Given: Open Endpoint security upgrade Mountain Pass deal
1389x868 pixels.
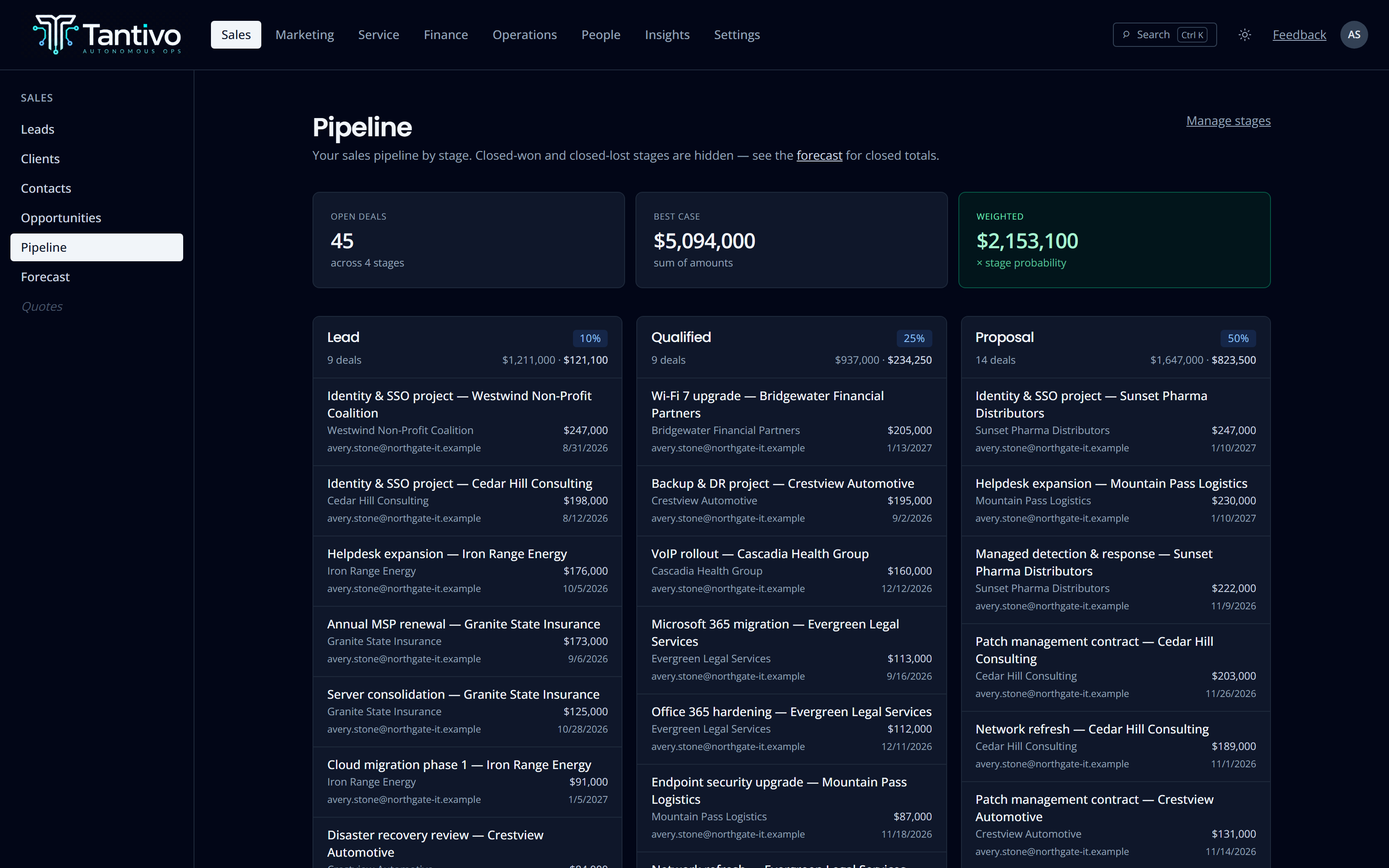Looking at the screenshot, I should click(791, 808).
